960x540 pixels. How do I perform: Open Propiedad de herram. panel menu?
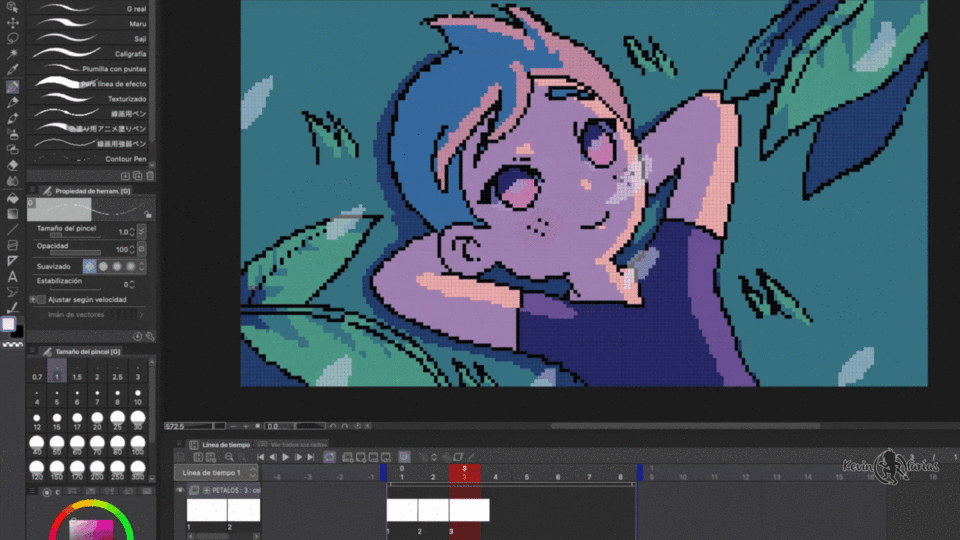pyautogui.click(x=32, y=190)
